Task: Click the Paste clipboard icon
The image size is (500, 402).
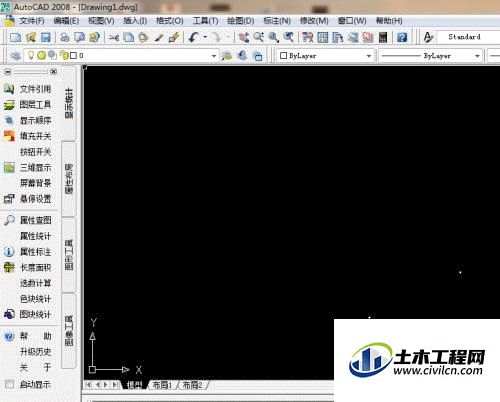Action: [x=143, y=37]
